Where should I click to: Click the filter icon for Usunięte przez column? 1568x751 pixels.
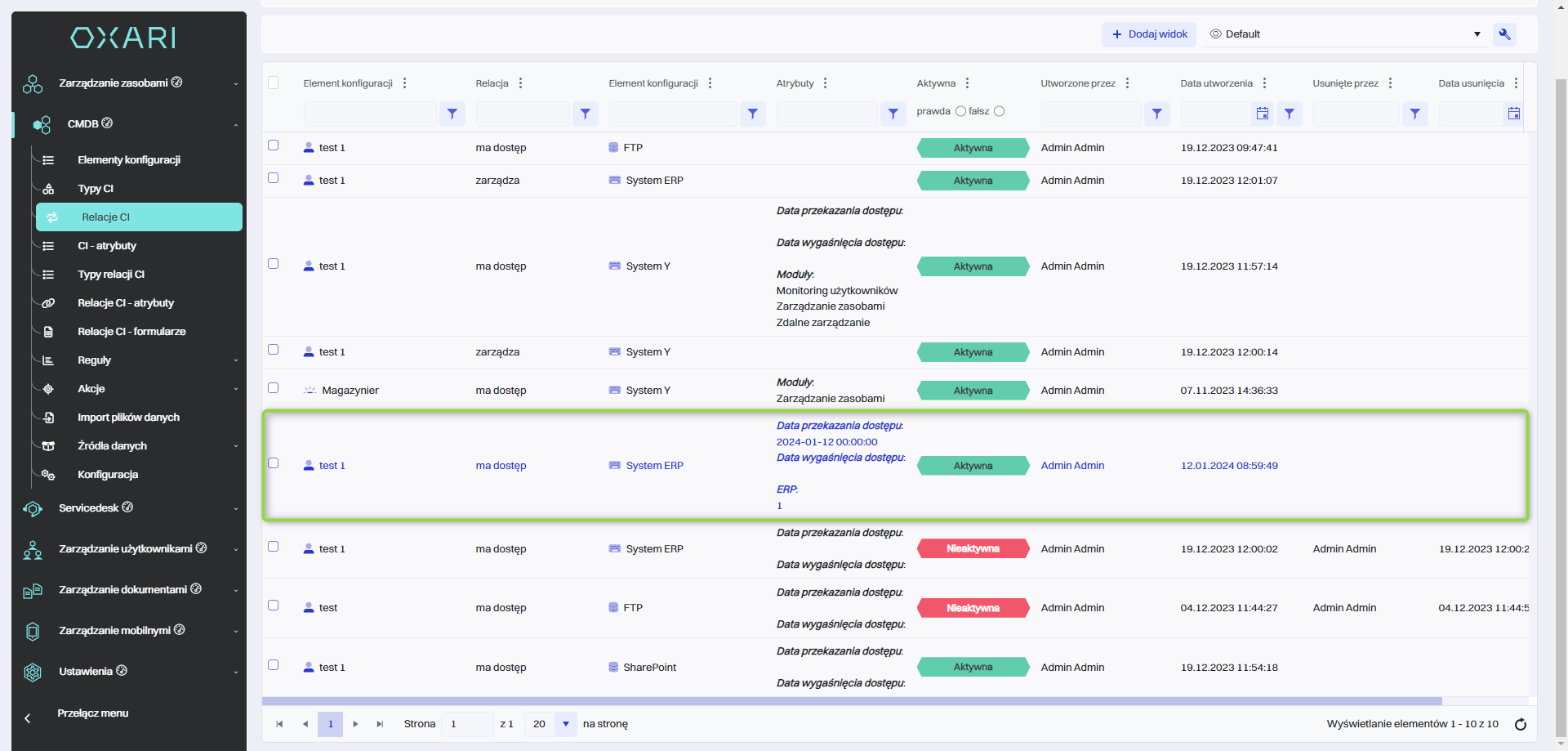tap(1414, 114)
